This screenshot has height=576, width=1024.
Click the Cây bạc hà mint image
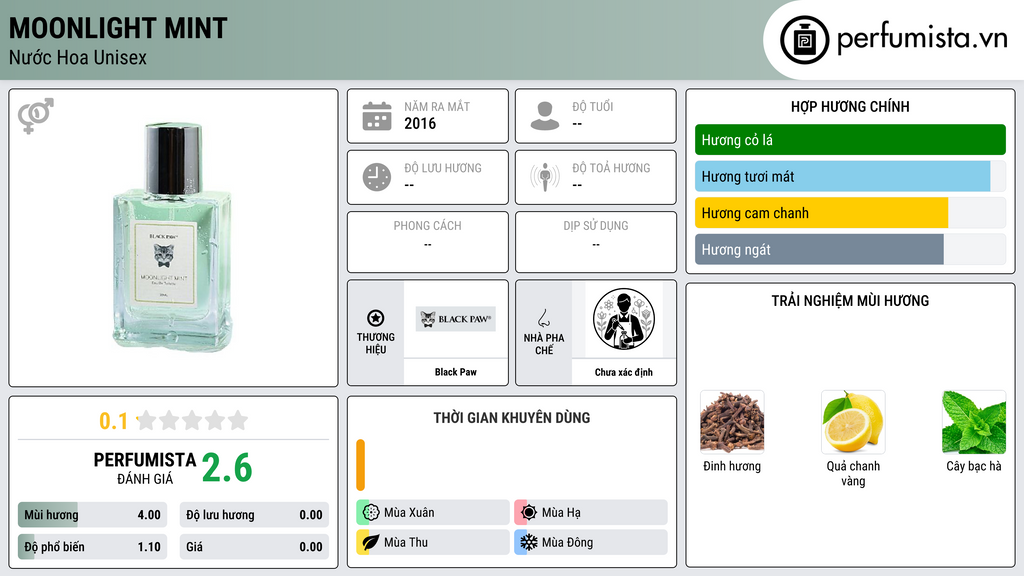[974, 422]
